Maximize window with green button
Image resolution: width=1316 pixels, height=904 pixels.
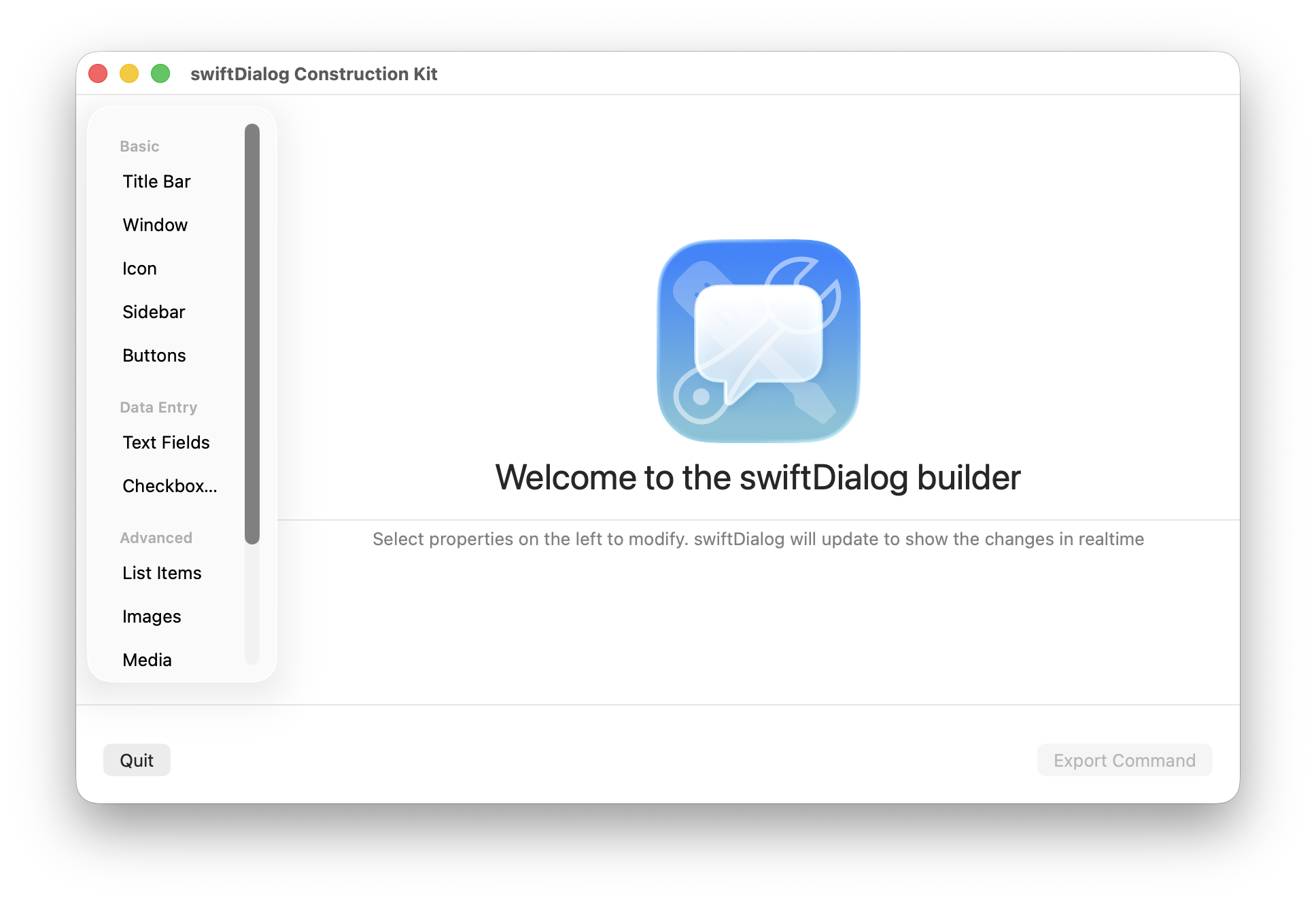click(160, 73)
